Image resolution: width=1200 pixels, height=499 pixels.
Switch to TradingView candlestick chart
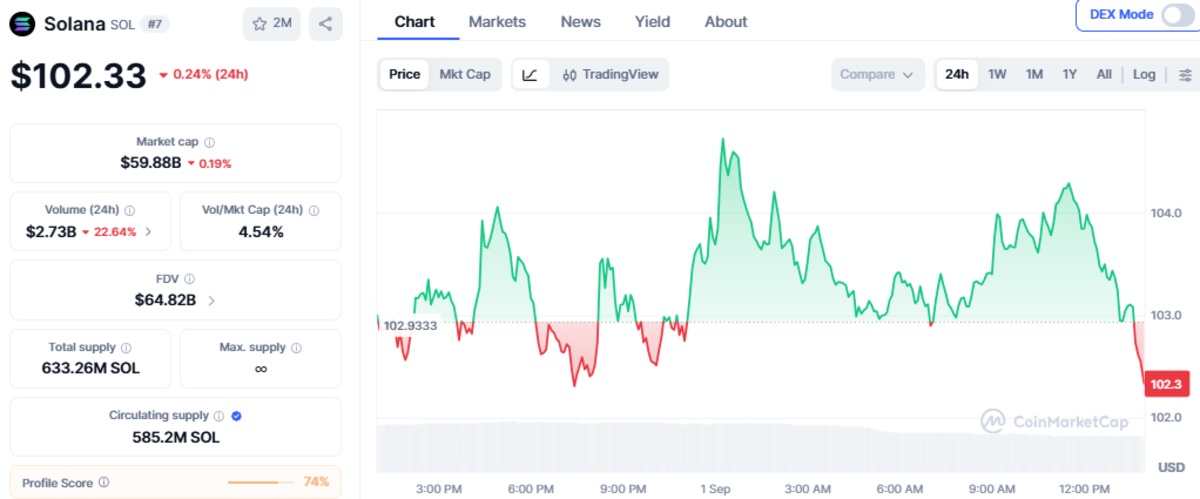coord(610,74)
